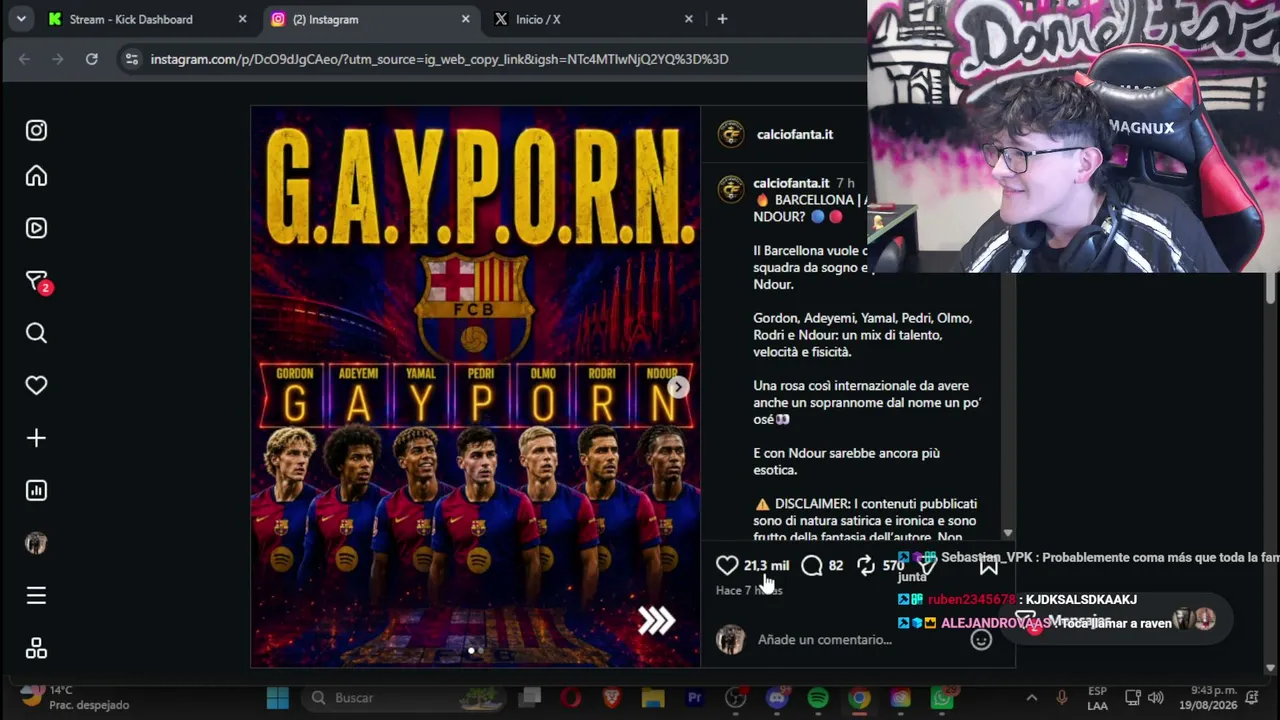1280x720 pixels.
Task: Create a new post with the plus icon
Action: tap(36, 438)
